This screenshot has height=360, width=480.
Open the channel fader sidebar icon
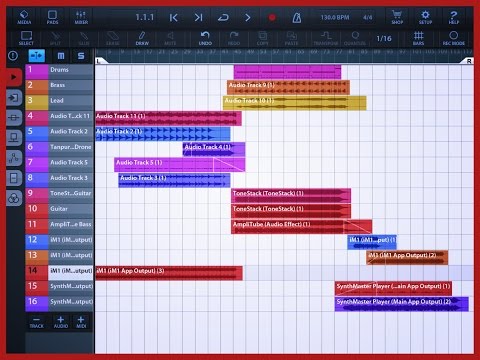tap(14, 118)
